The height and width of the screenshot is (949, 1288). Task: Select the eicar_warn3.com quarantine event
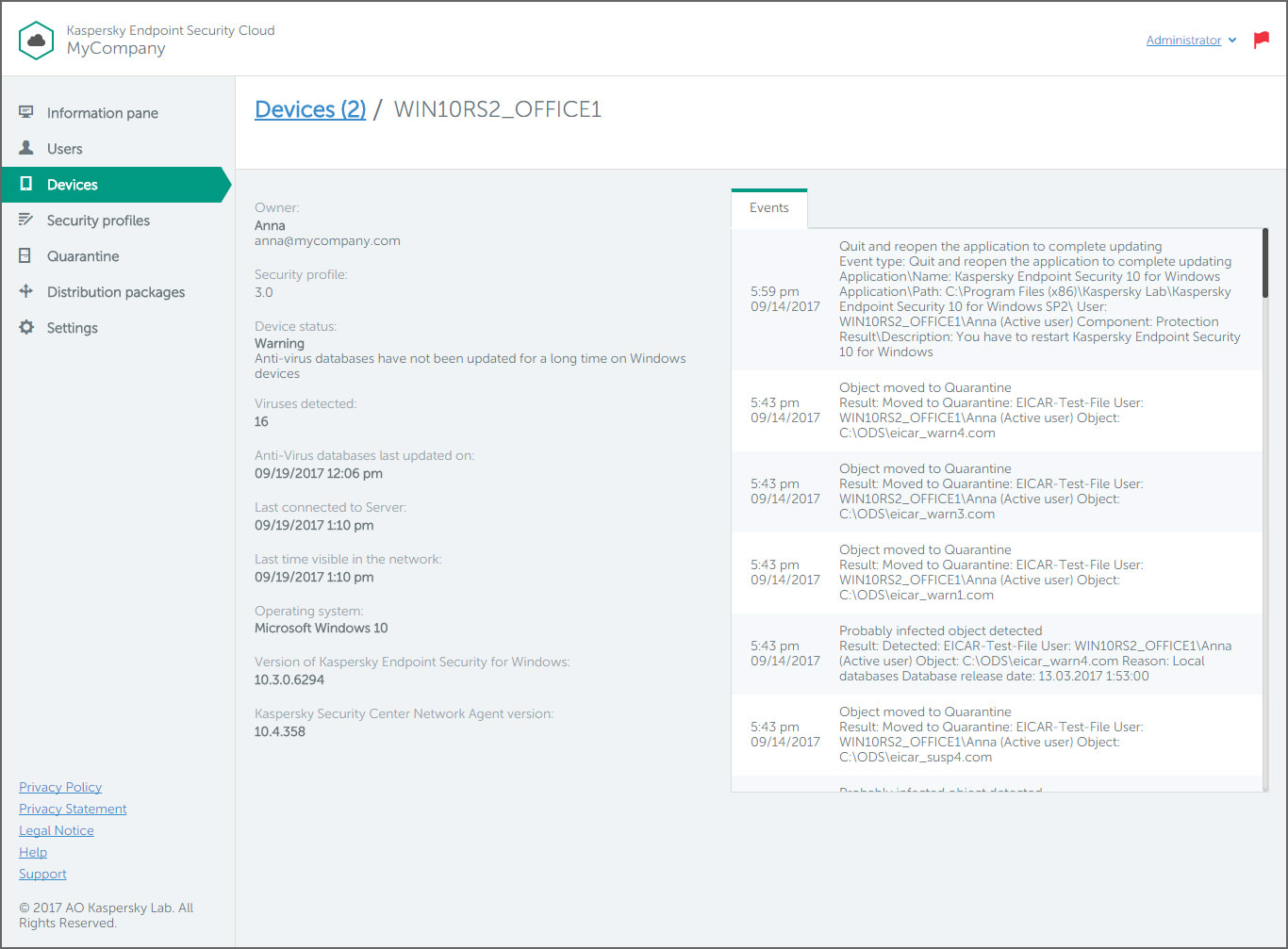[x=997, y=491]
